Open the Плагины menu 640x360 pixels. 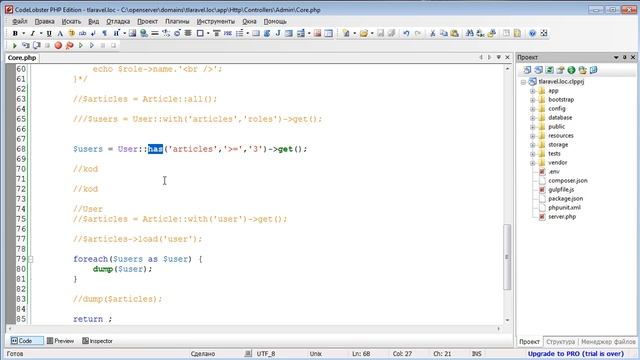pyautogui.click(x=177, y=21)
